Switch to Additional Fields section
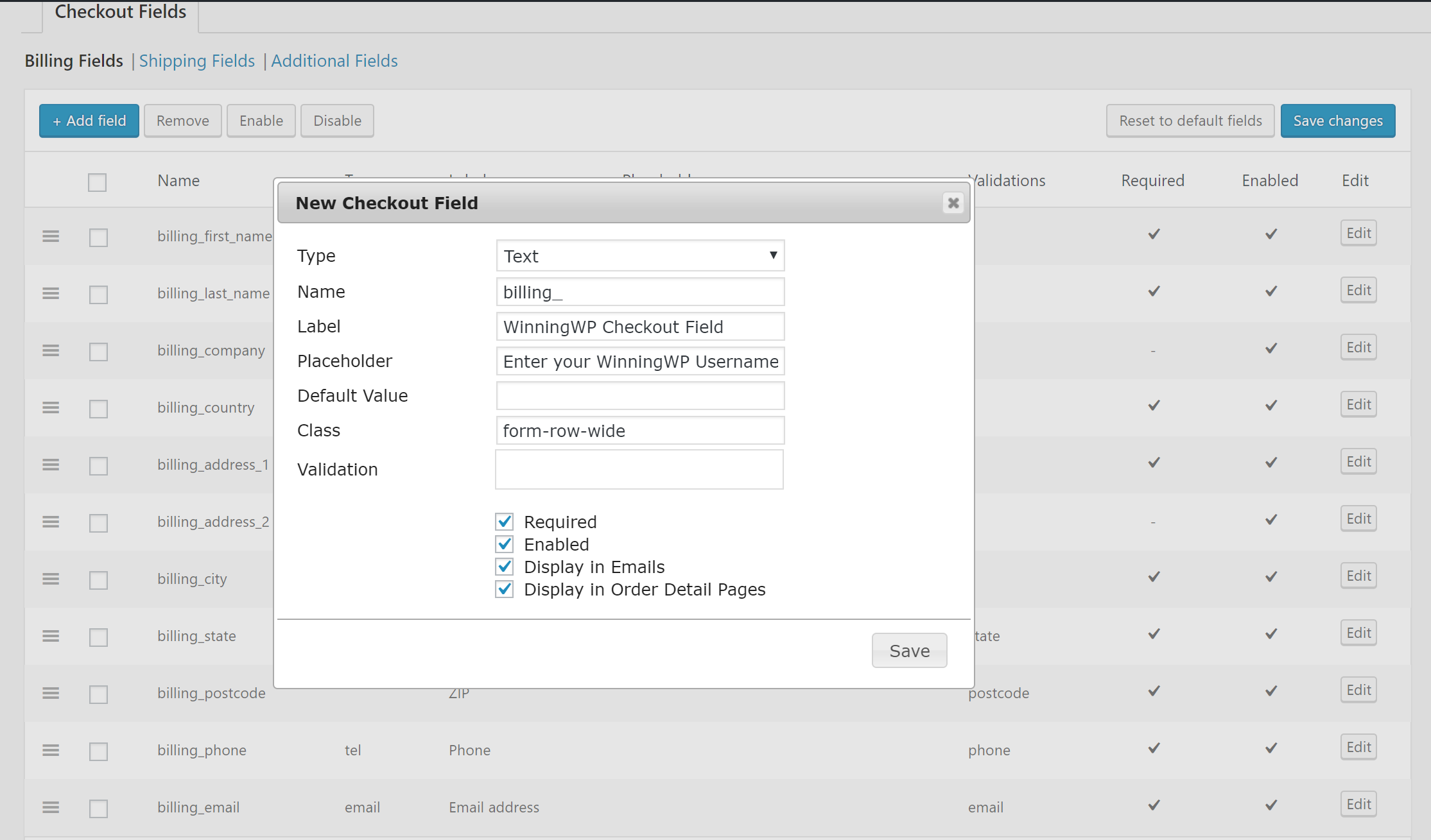 pos(333,60)
